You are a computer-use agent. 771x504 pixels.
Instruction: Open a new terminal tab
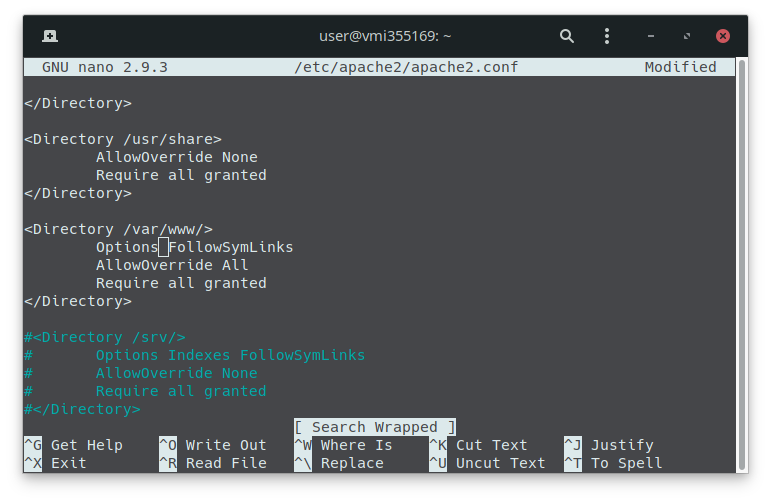point(50,36)
